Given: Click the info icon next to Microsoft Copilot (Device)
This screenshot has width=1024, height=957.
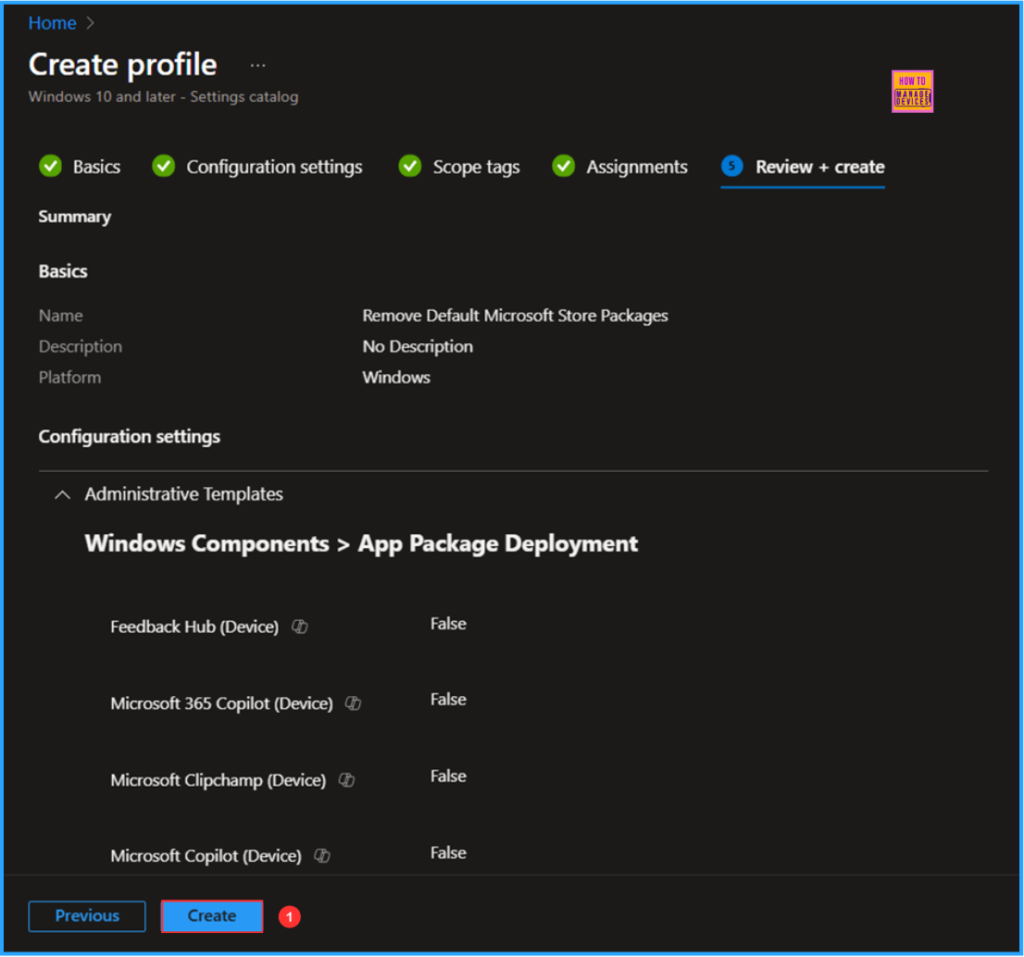Looking at the screenshot, I should click(322, 856).
